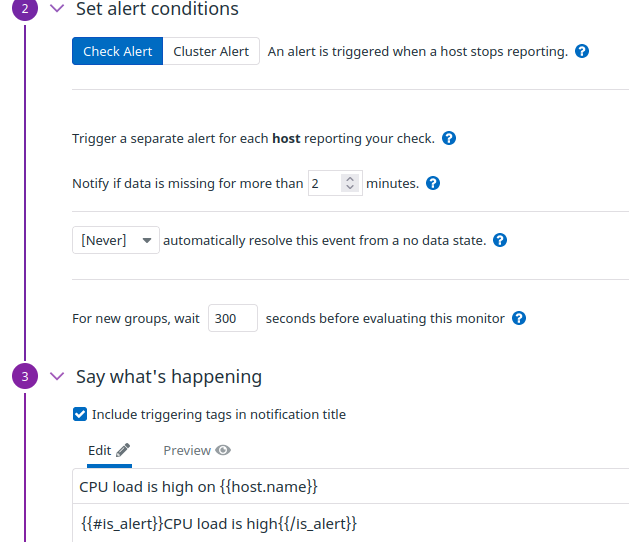This screenshot has height=542, width=629.
Task: Select Check Alert option
Action: [x=118, y=51]
